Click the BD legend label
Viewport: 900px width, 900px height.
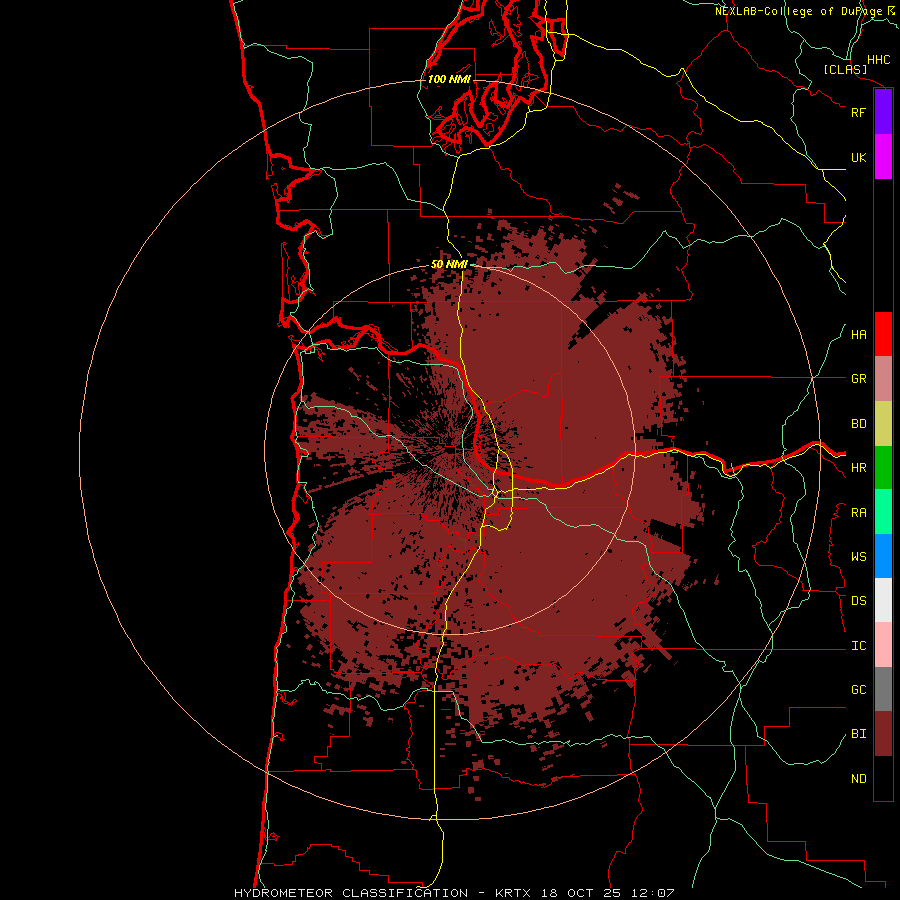[858, 424]
